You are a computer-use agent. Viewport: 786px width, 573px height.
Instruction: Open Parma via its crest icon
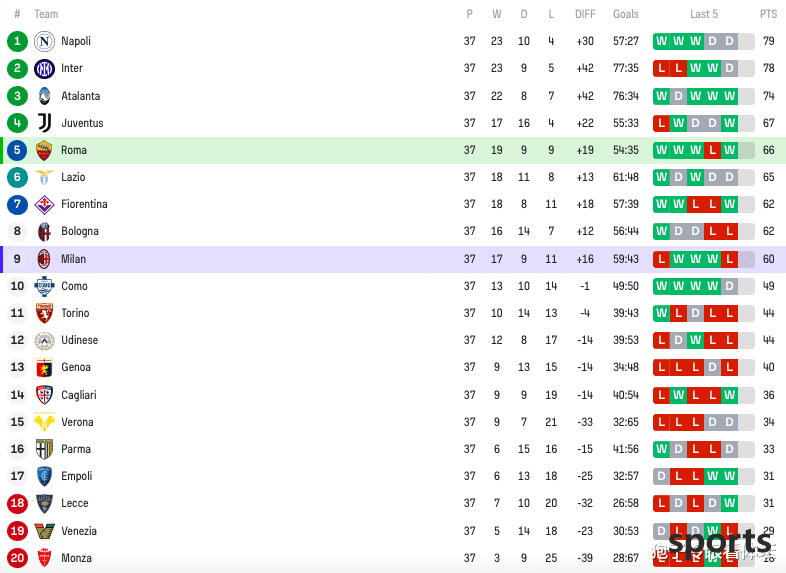tap(44, 449)
